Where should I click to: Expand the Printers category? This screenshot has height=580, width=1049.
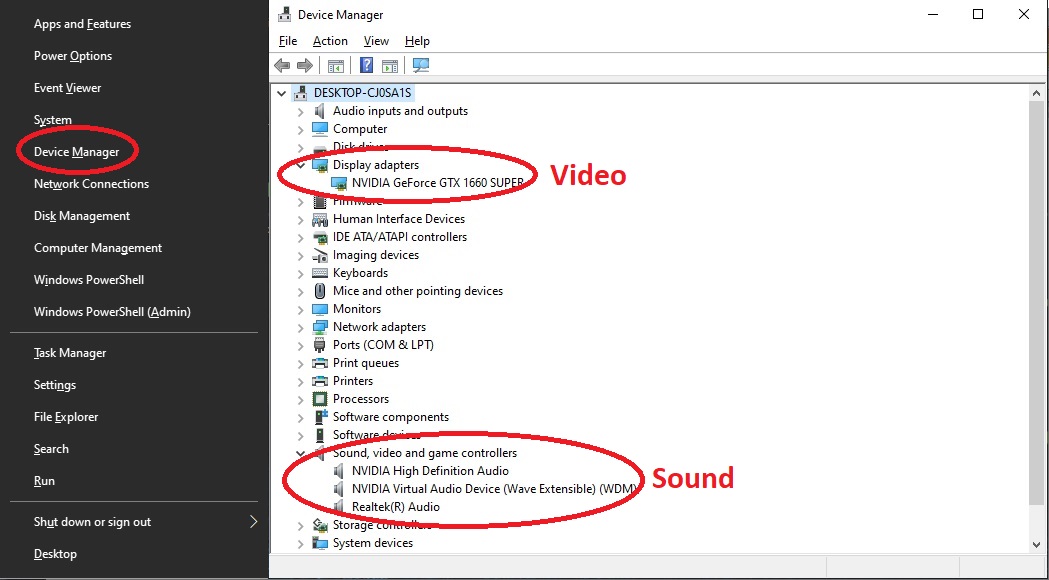[x=300, y=381]
